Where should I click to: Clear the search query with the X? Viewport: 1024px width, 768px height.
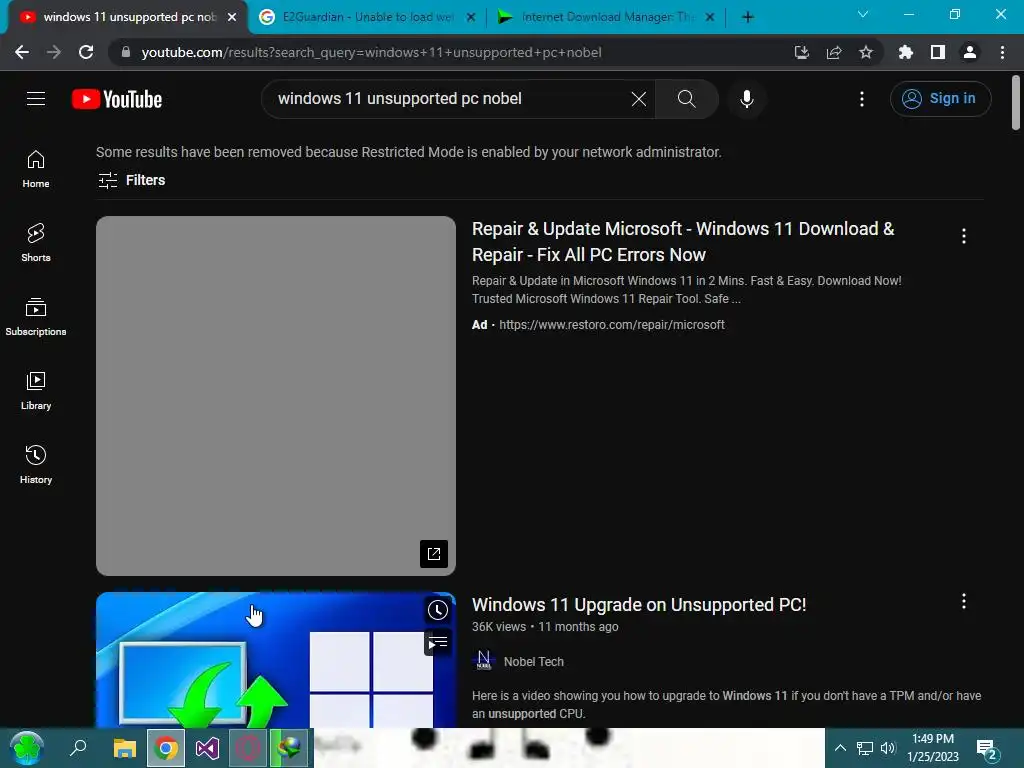639,99
